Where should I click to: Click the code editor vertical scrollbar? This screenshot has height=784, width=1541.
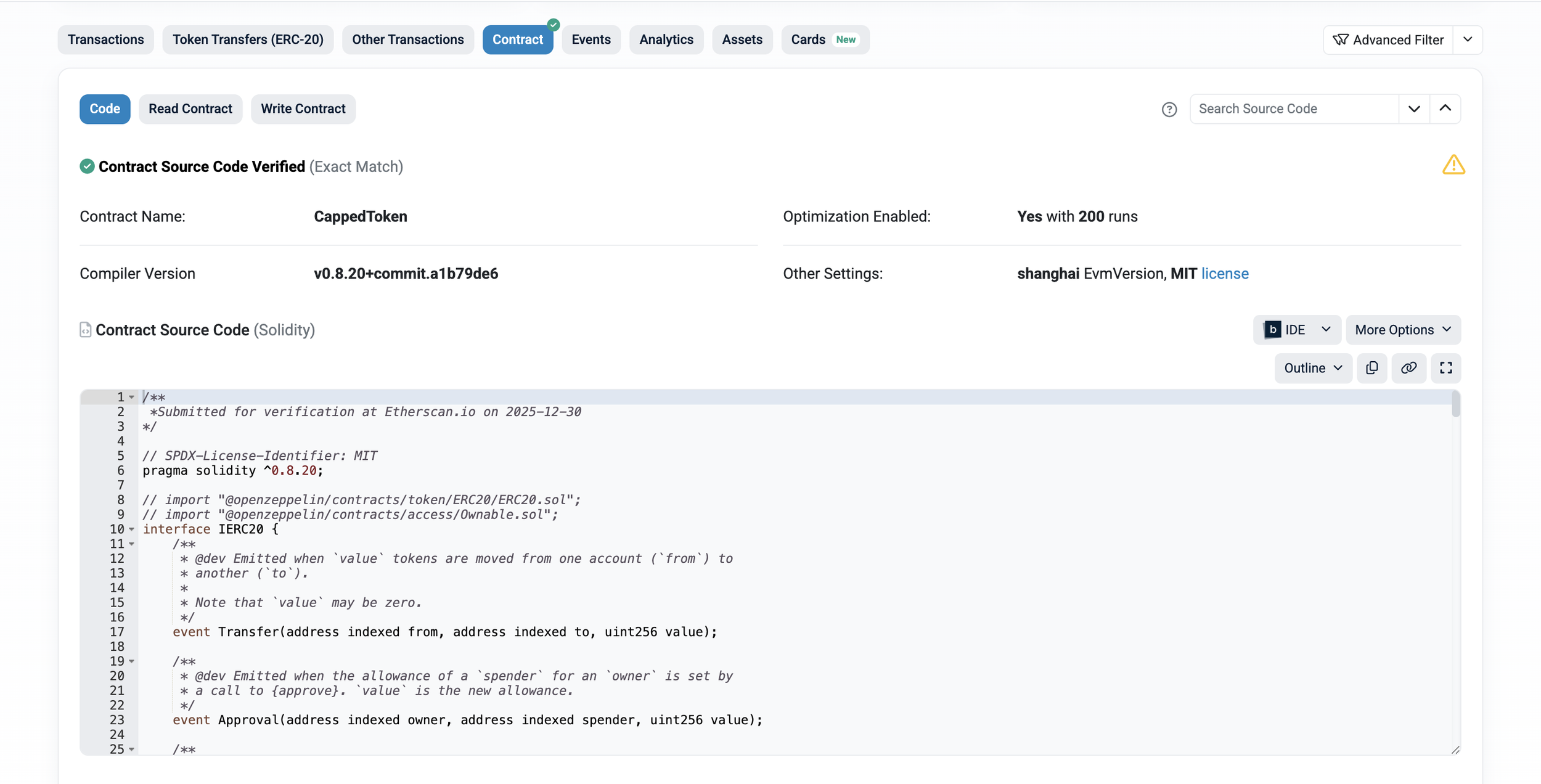pos(1455,405)
